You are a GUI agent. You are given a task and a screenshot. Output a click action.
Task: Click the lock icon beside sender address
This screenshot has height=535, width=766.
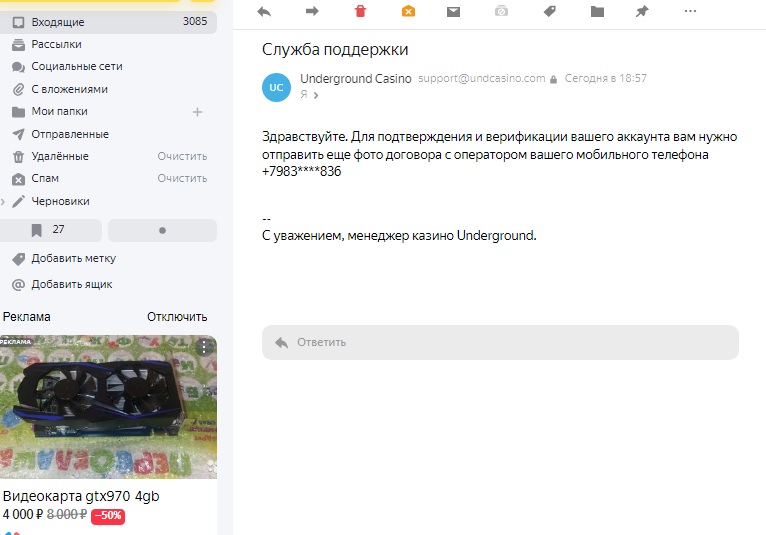point(553,79)
